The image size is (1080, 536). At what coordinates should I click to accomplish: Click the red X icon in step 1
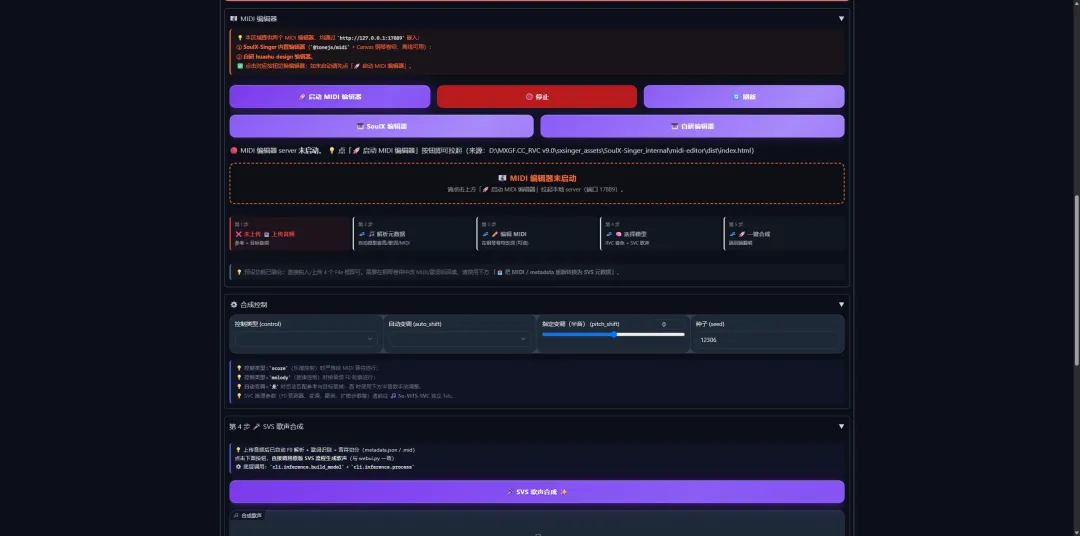click(x=238, y=234)
